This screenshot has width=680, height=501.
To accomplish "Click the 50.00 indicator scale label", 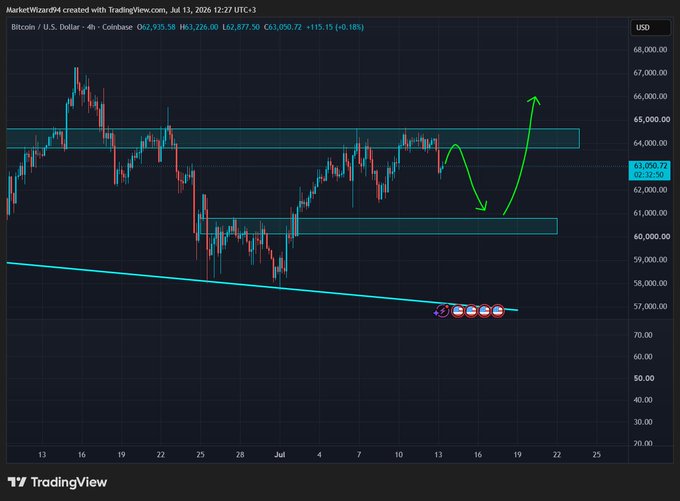I will coord(644,378).
